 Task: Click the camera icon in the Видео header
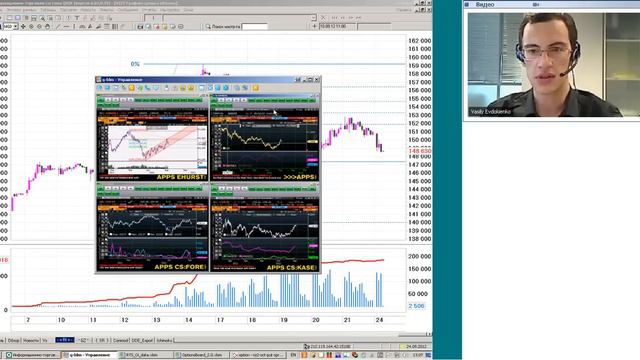(x=536, y=4)
